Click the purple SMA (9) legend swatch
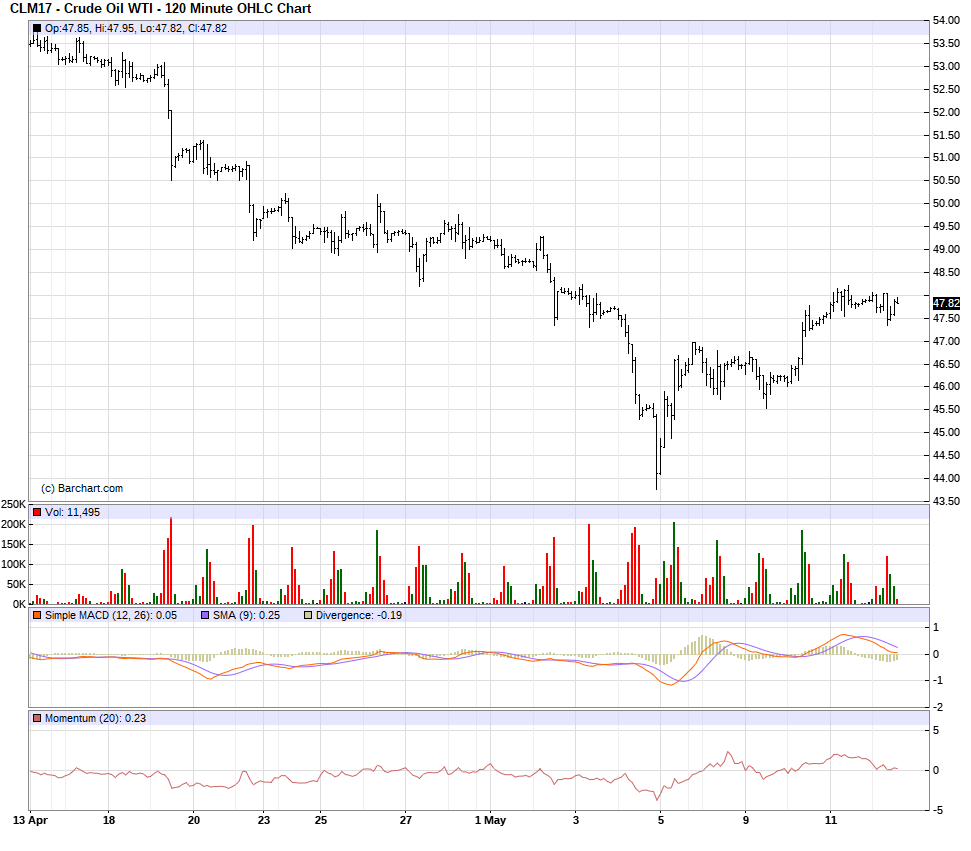Screen dimensions: 971x851 click(205, 615)
